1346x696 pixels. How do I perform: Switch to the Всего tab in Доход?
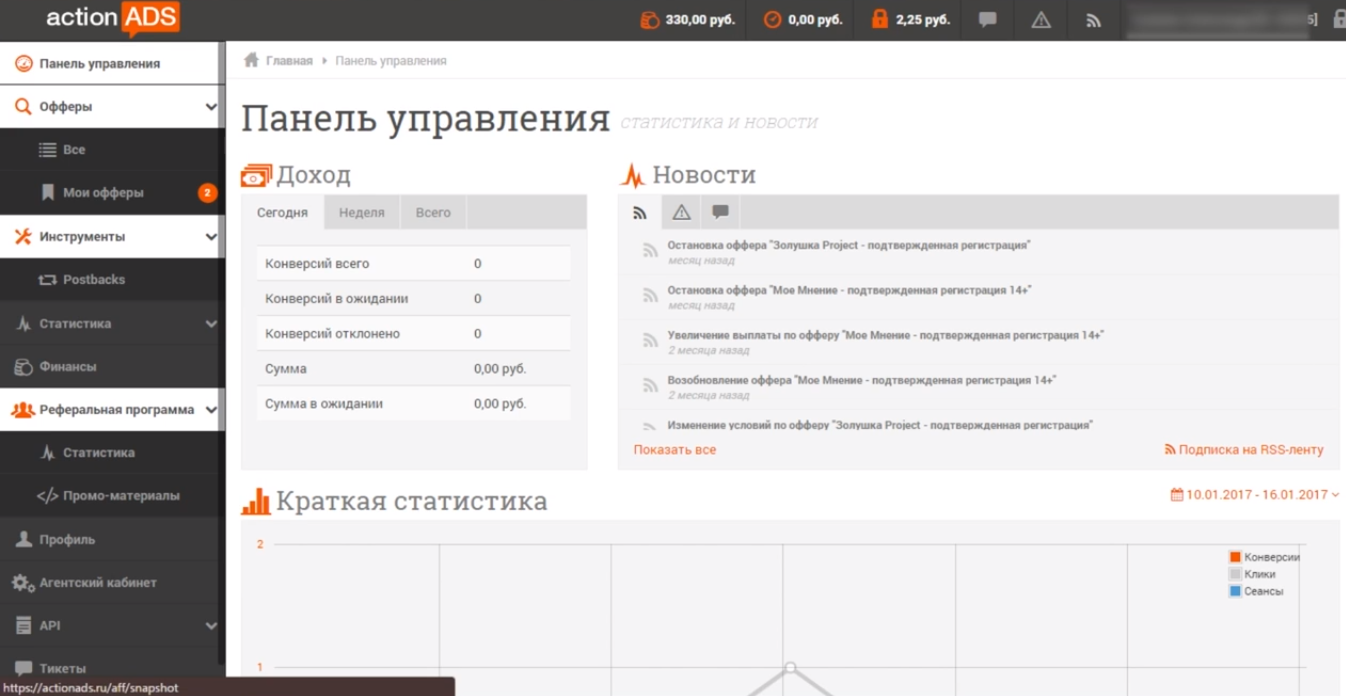[433, 212]
